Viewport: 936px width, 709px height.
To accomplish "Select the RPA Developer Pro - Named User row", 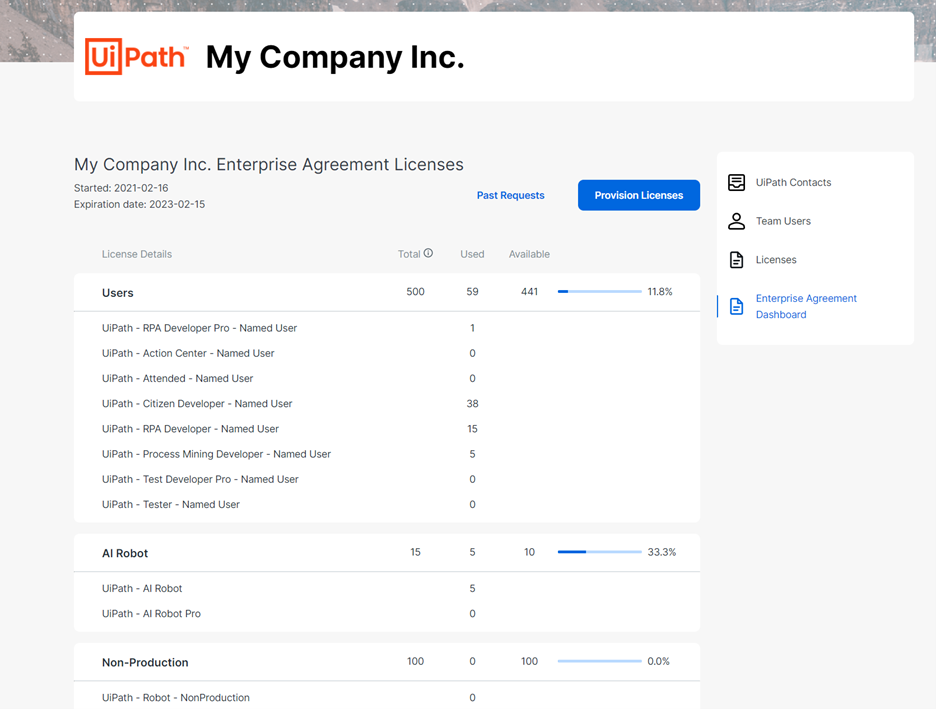I will click(x=387, y=328).
